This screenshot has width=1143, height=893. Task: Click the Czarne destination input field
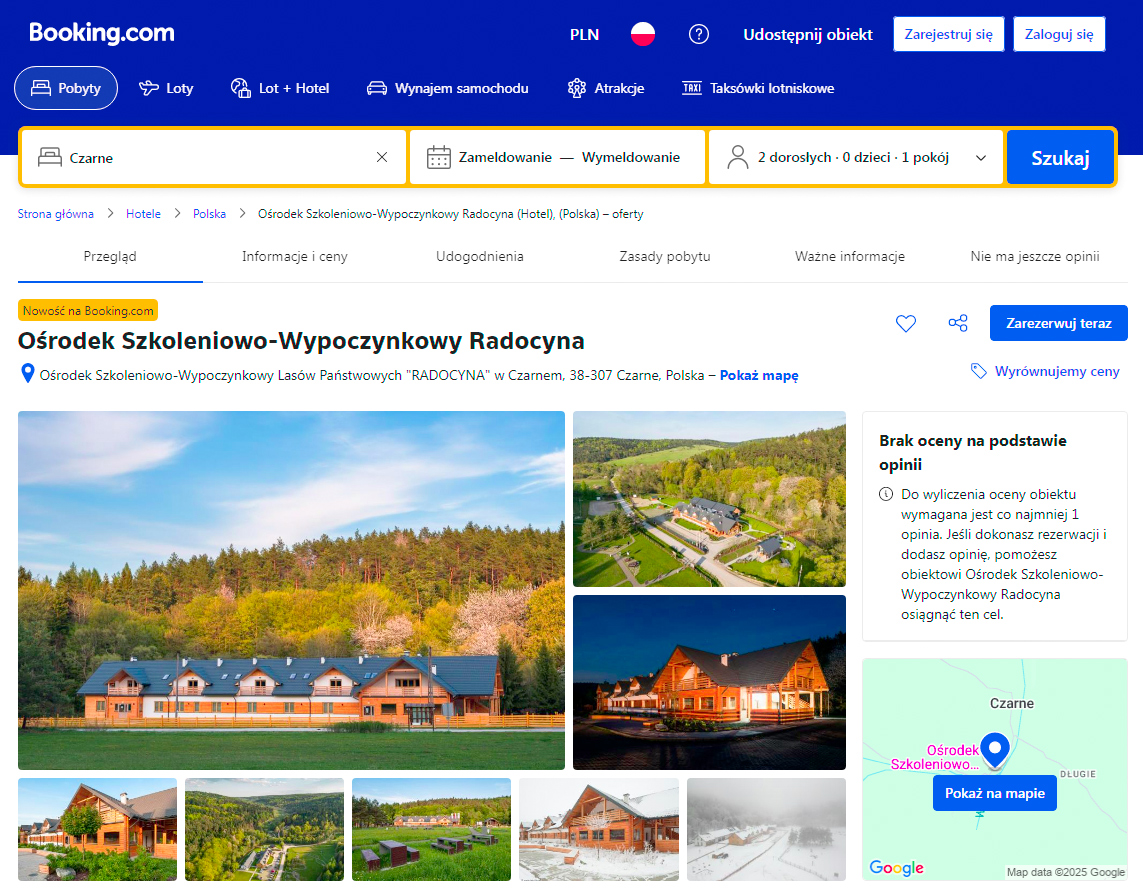pyautogui.click(x=215, y=157)
